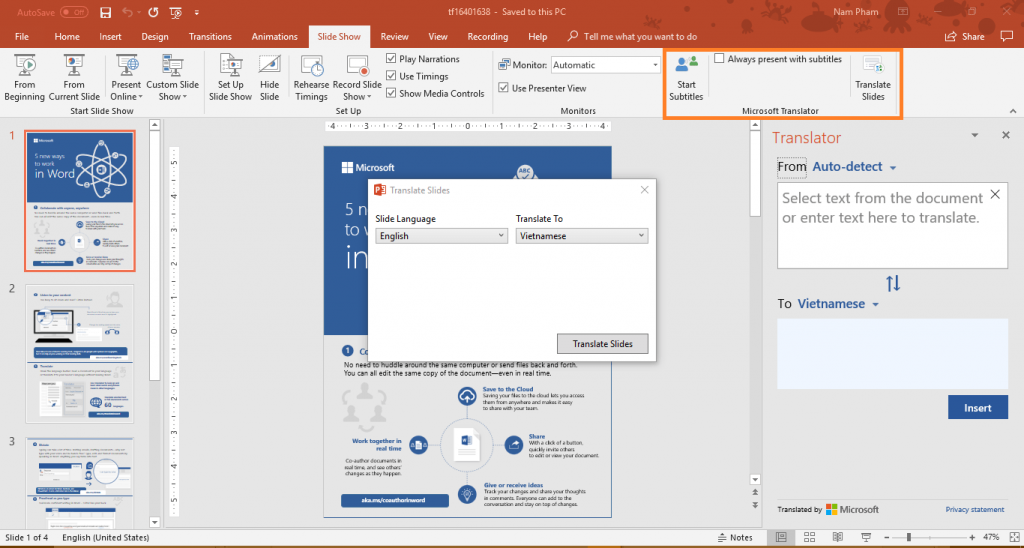Open Set Up Slide Show dialog
1024x548 pixels.
(x=230, y=78)
